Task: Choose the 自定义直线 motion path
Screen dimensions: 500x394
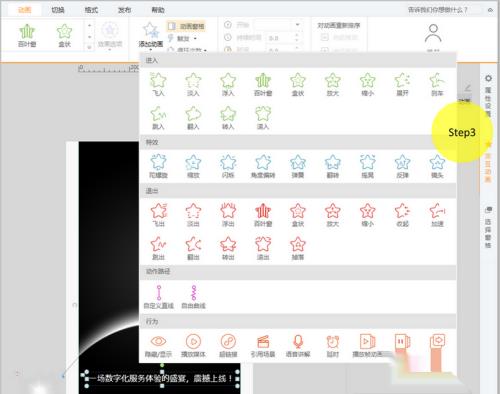Action: pos(158,297)
